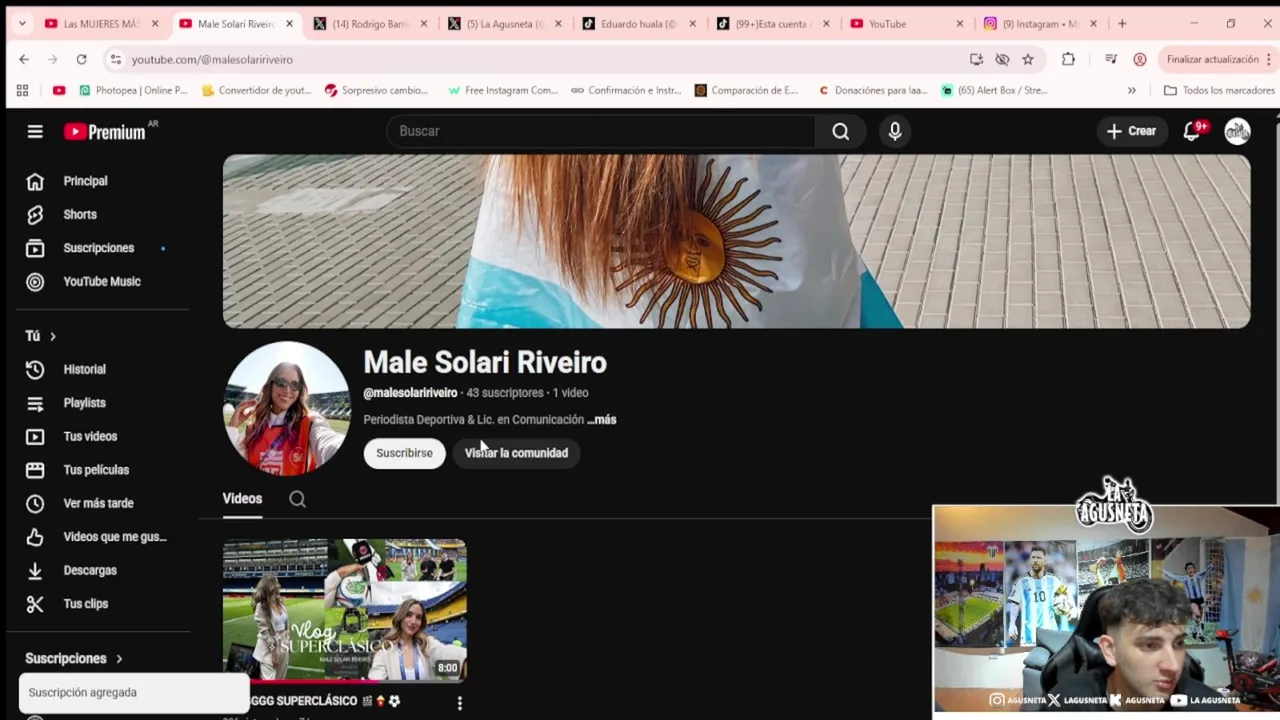Reload the page with refresh icon

(x=81, y=59)
